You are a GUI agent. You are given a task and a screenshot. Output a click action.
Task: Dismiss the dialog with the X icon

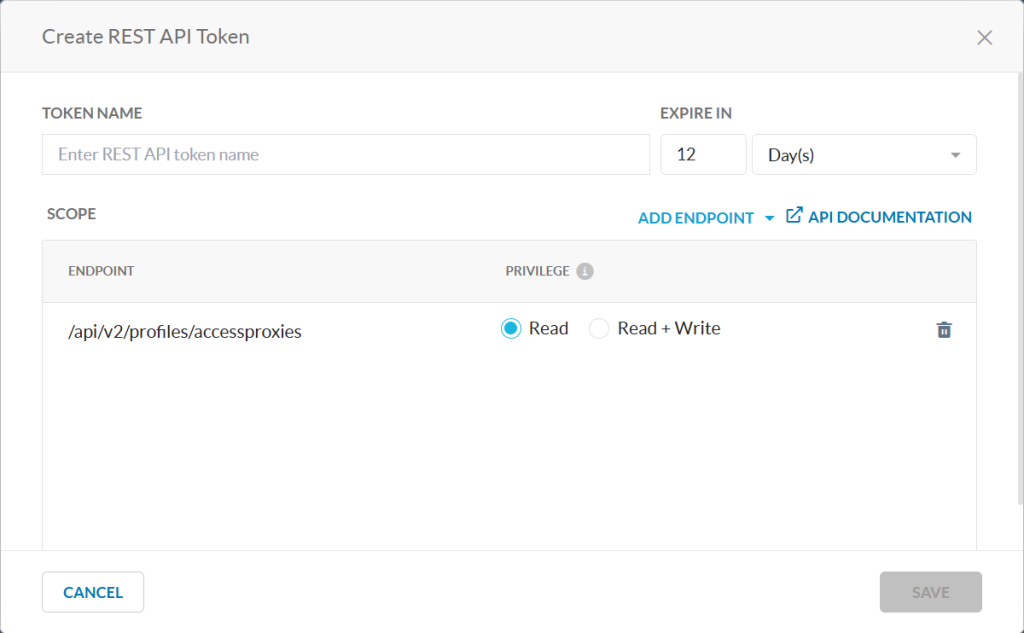(984, 37)
